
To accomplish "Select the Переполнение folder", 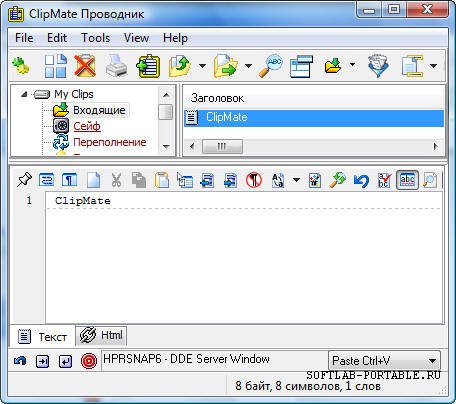I will pos(110,142).
